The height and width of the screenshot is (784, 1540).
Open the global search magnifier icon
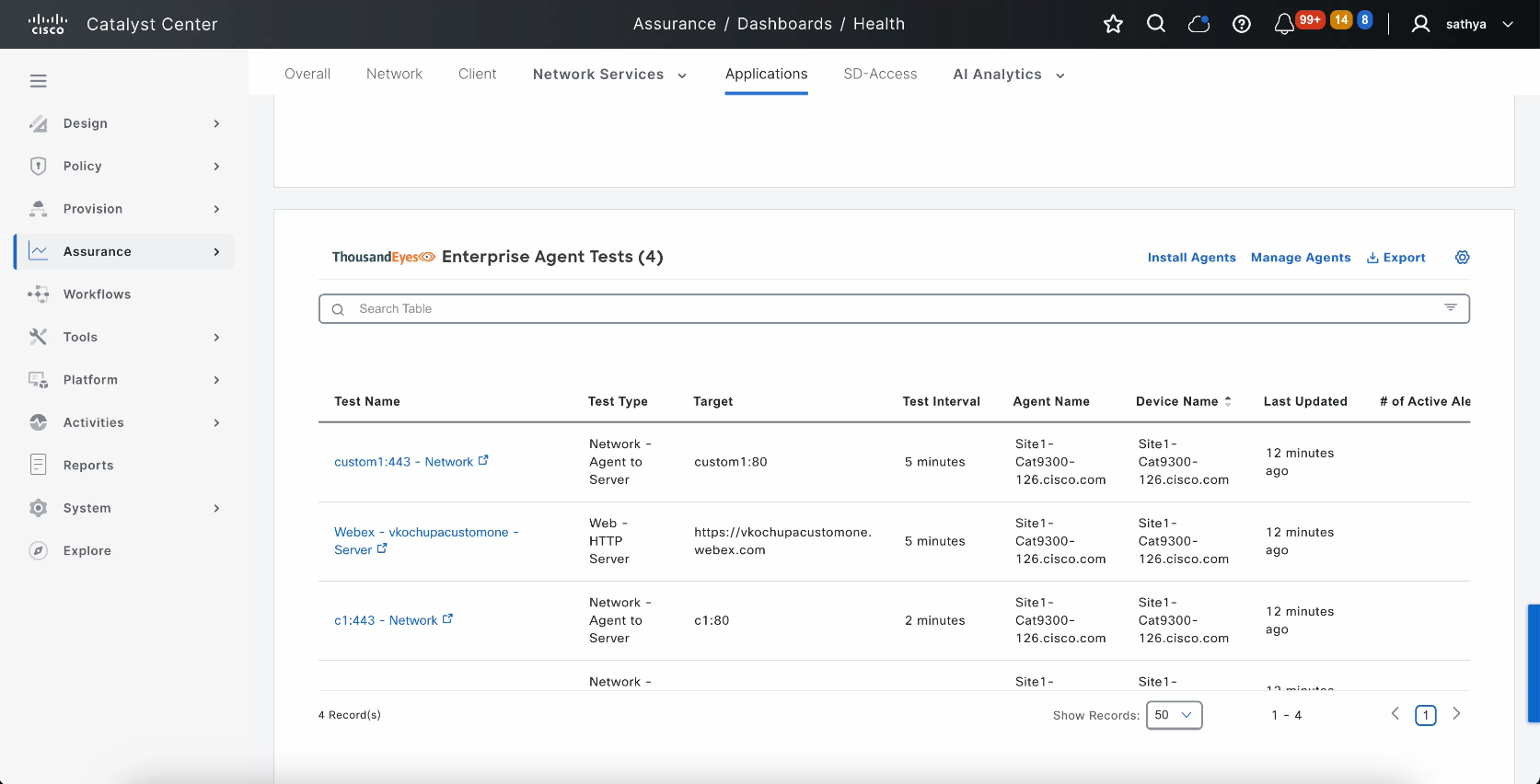(1156, 24)
